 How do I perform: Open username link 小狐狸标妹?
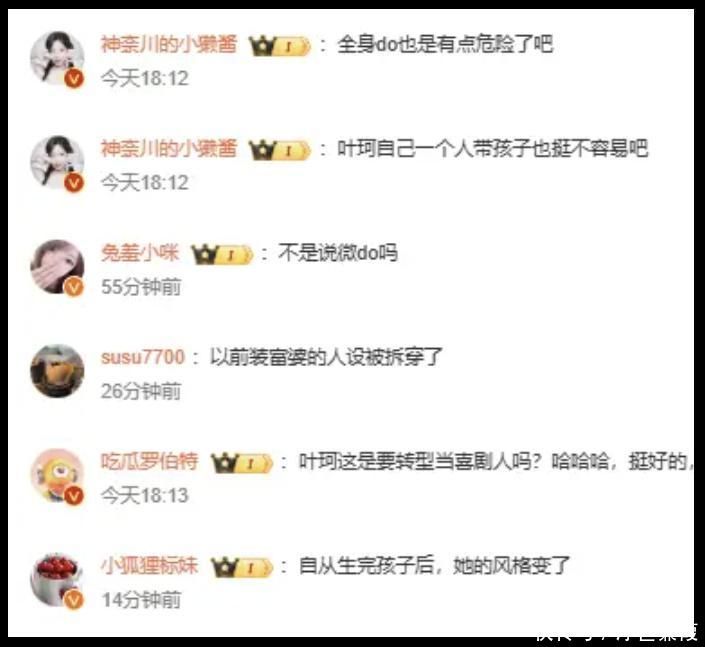tap(150, 566)
